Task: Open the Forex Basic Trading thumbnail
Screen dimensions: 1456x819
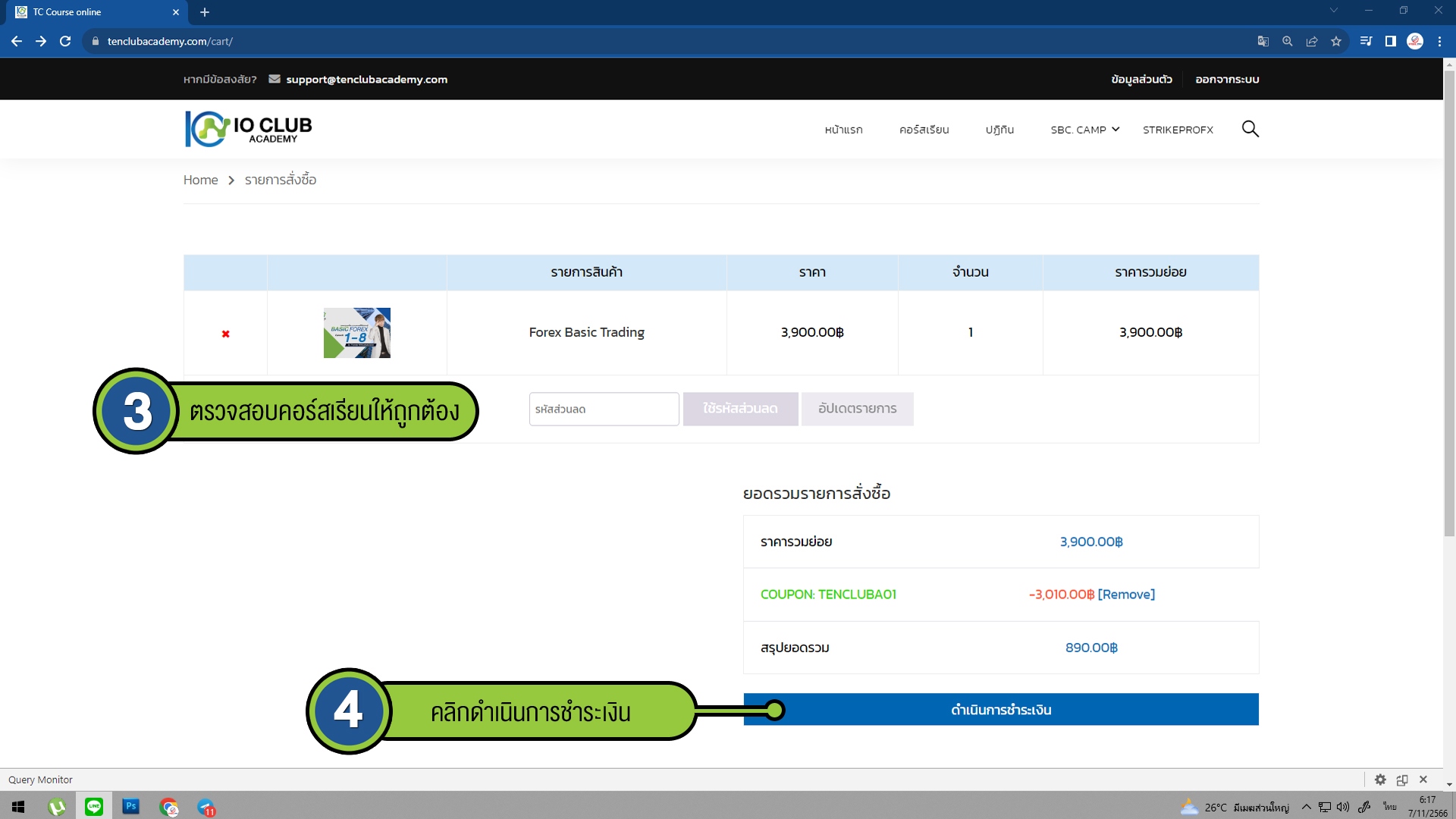Action: 357,333
